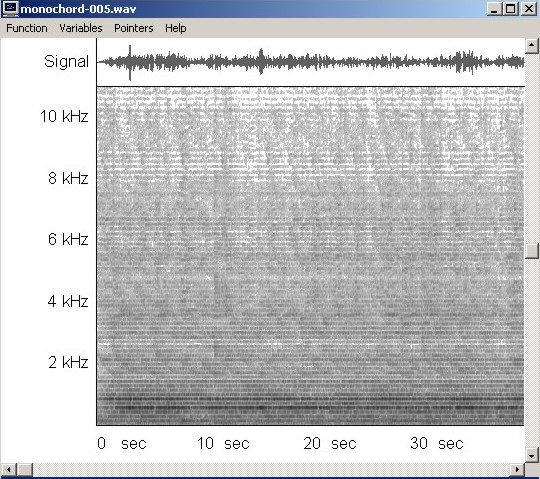The width and height of the screenshot is (540, 479).
Task: Click the horizontal scrollbar left arrow
Action: (9, 470)
